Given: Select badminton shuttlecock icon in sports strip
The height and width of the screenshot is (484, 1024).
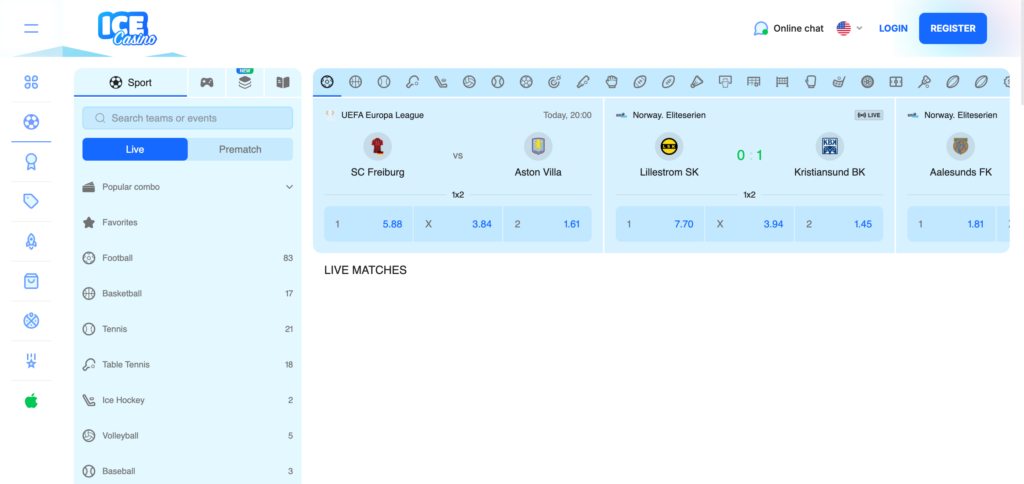Looking at the screenshot, I should coord(697,82).
